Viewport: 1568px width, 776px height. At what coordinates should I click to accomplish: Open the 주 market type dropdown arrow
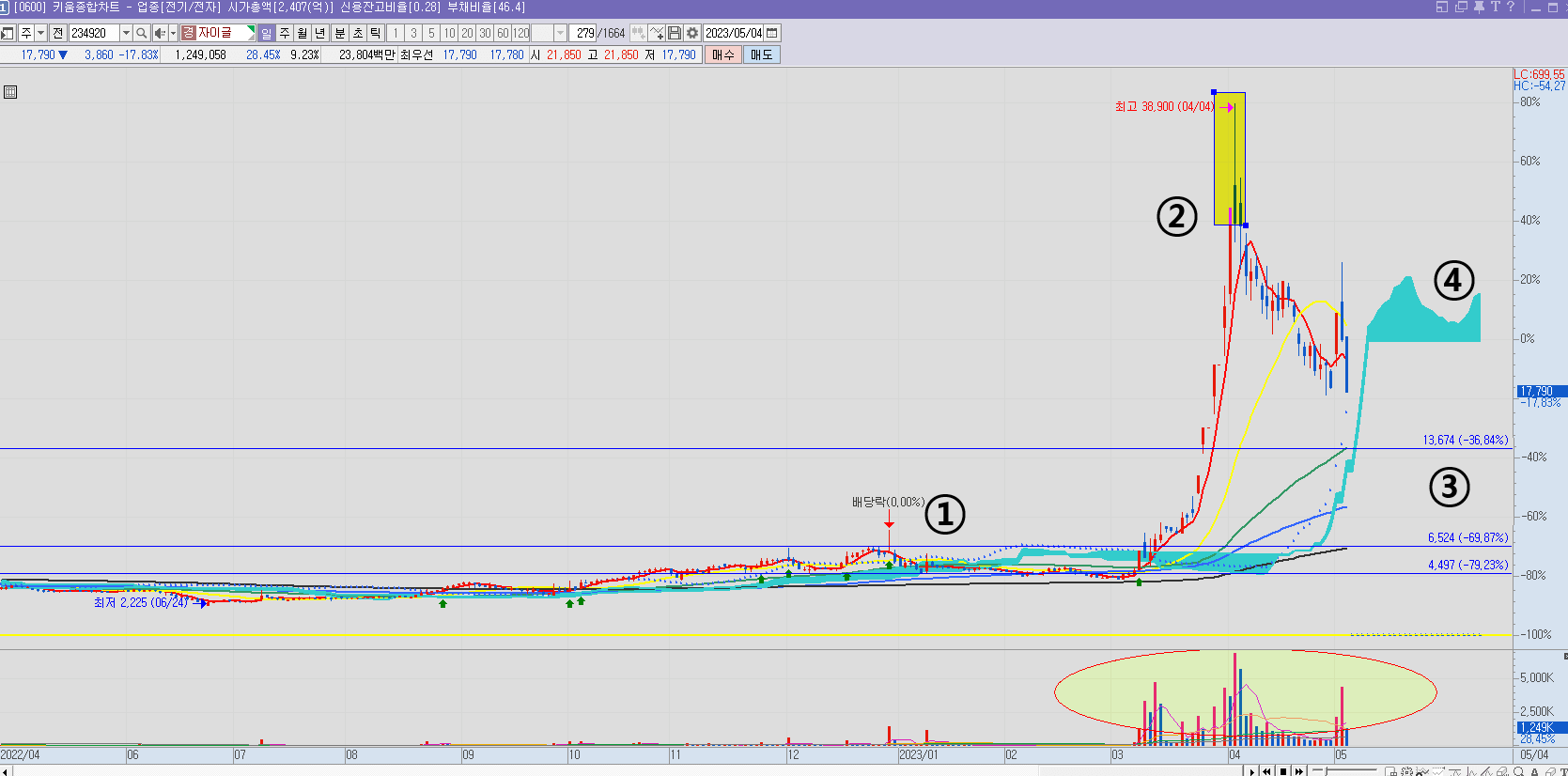pyautogui.click(x=40, y=33)
